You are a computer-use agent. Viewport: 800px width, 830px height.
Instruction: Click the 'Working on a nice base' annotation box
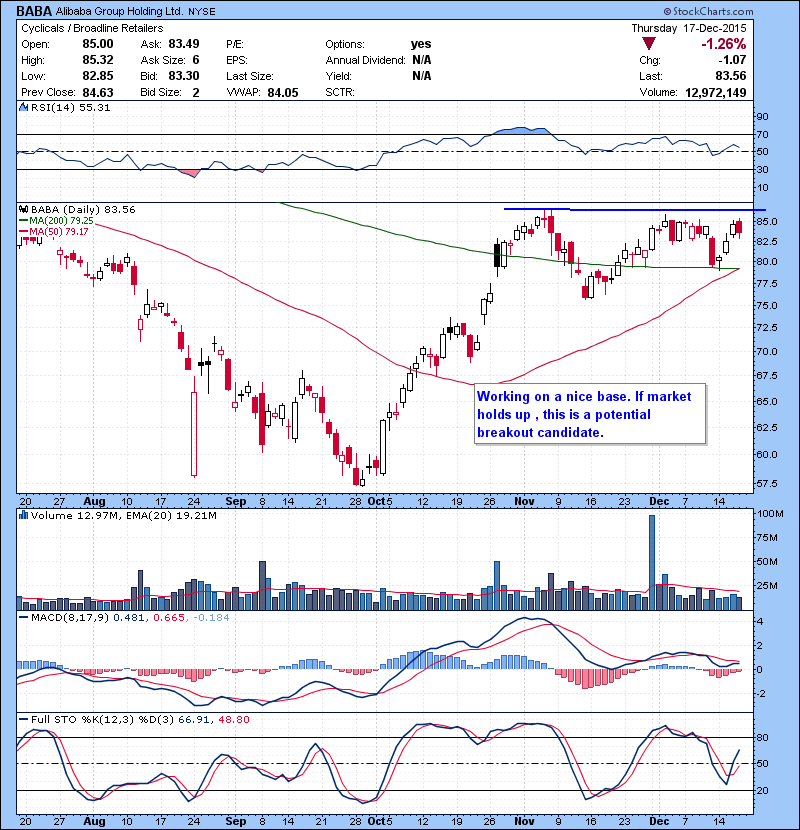pos(590,414)
